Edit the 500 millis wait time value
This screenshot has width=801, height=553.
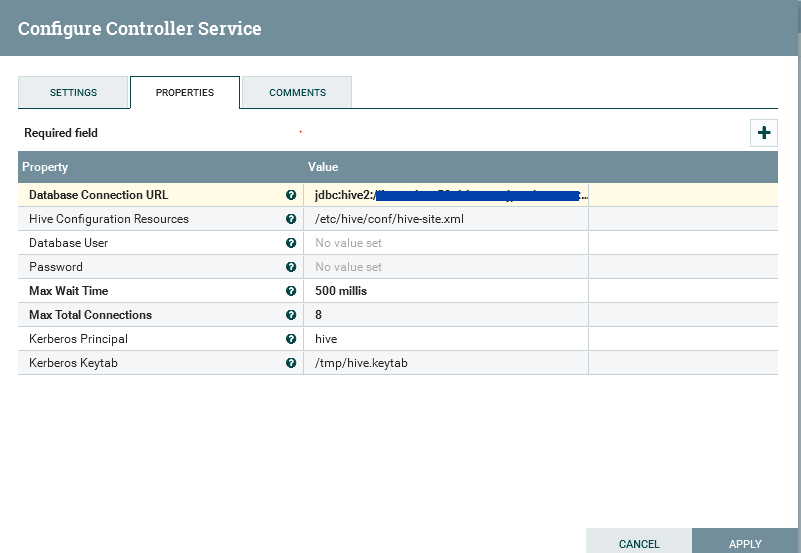[x=445, y=291]
